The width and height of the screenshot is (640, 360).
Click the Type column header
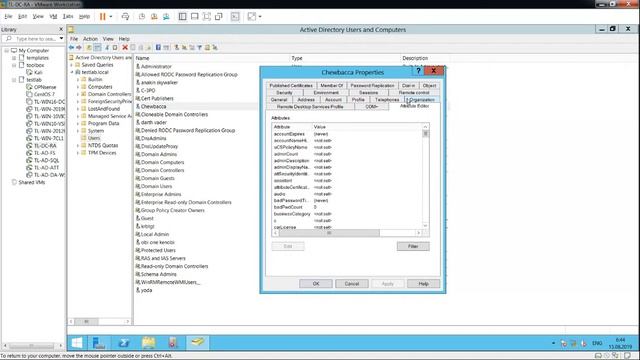tap(345, 58)
